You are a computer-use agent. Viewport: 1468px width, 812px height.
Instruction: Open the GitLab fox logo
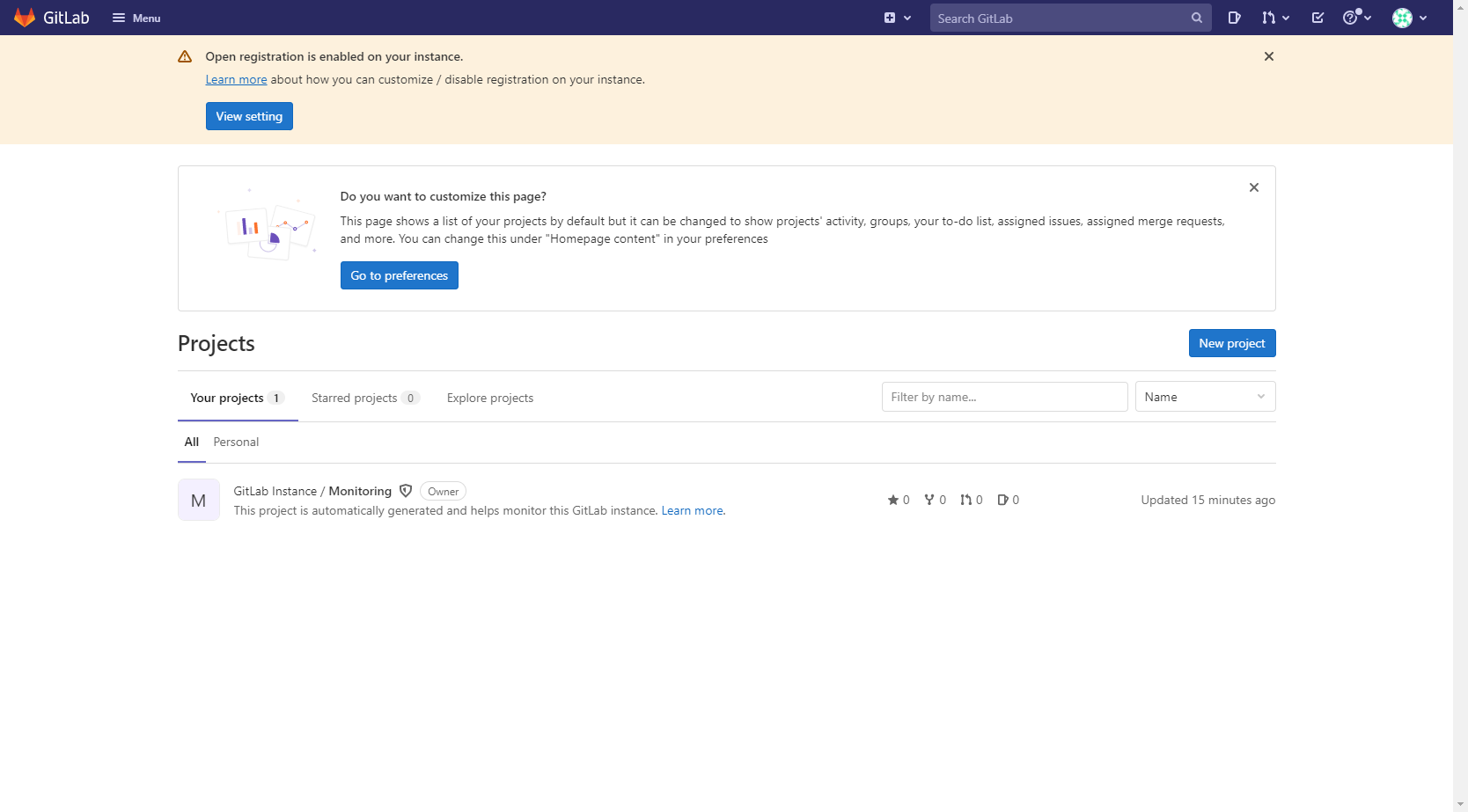point(25,17)
